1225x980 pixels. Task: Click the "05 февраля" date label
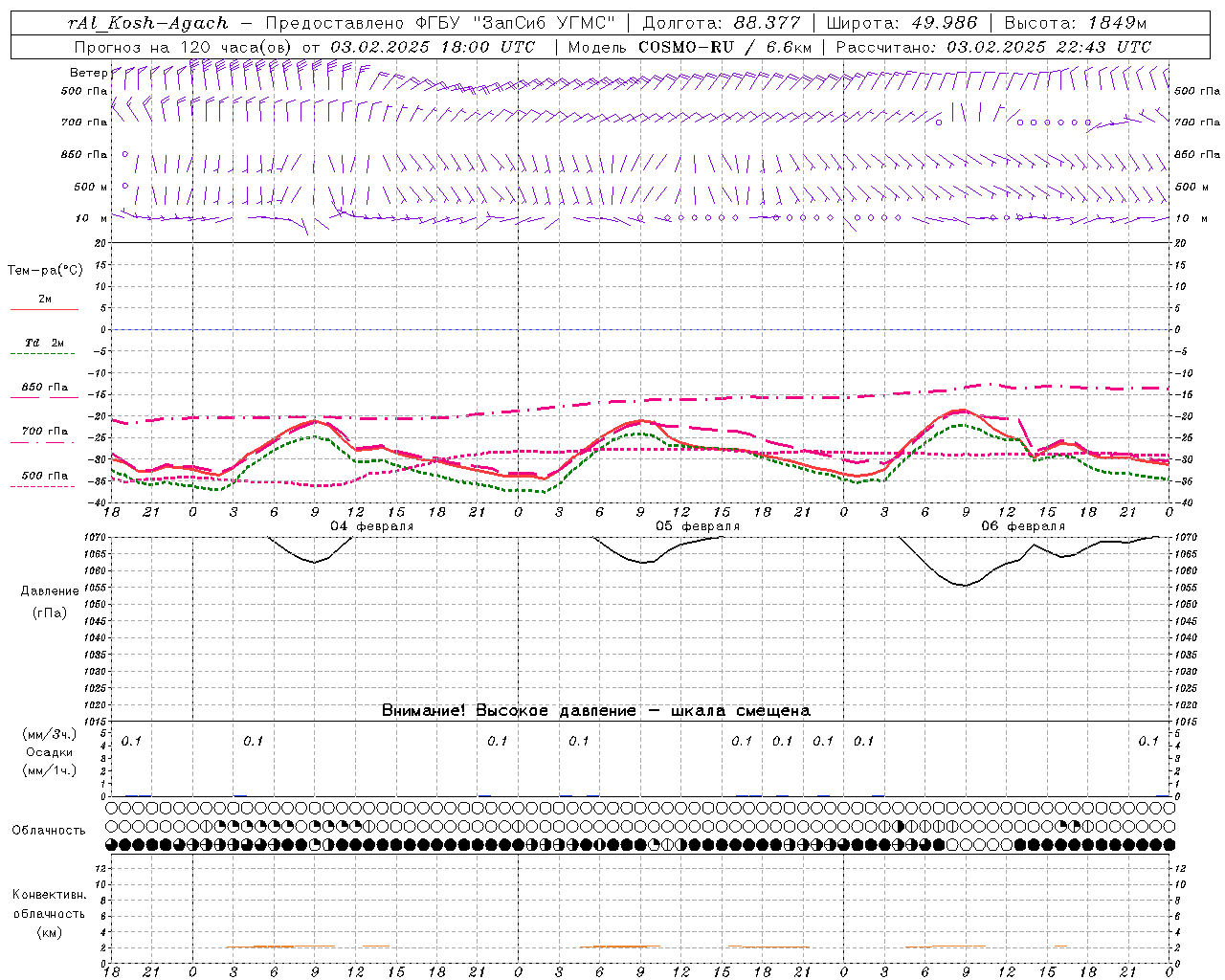[x=698, y=526]
